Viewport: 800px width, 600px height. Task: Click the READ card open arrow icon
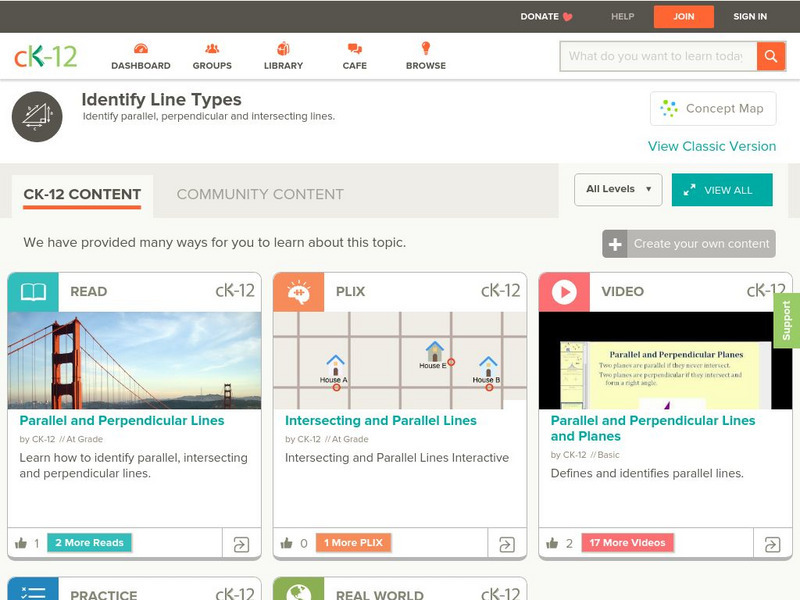click(x=241, y=544)
